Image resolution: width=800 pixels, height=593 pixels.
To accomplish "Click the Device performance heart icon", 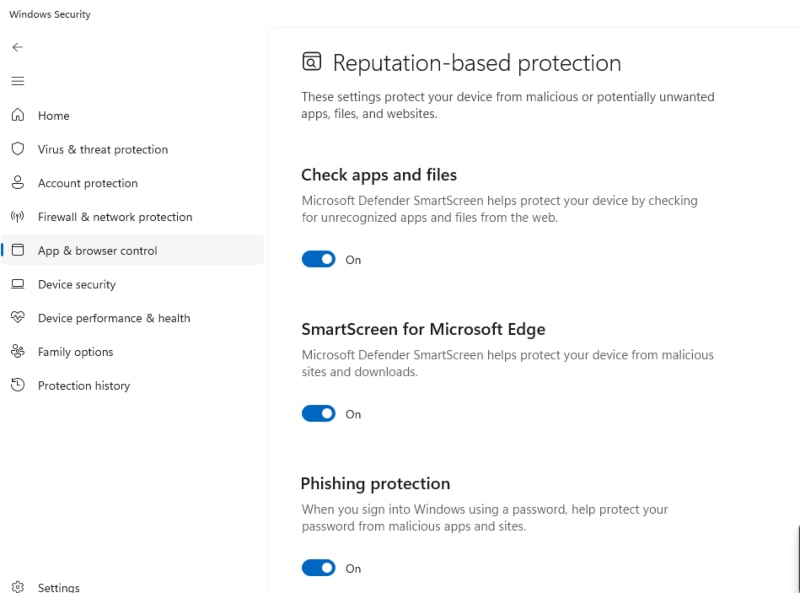I will coord(17,318).
